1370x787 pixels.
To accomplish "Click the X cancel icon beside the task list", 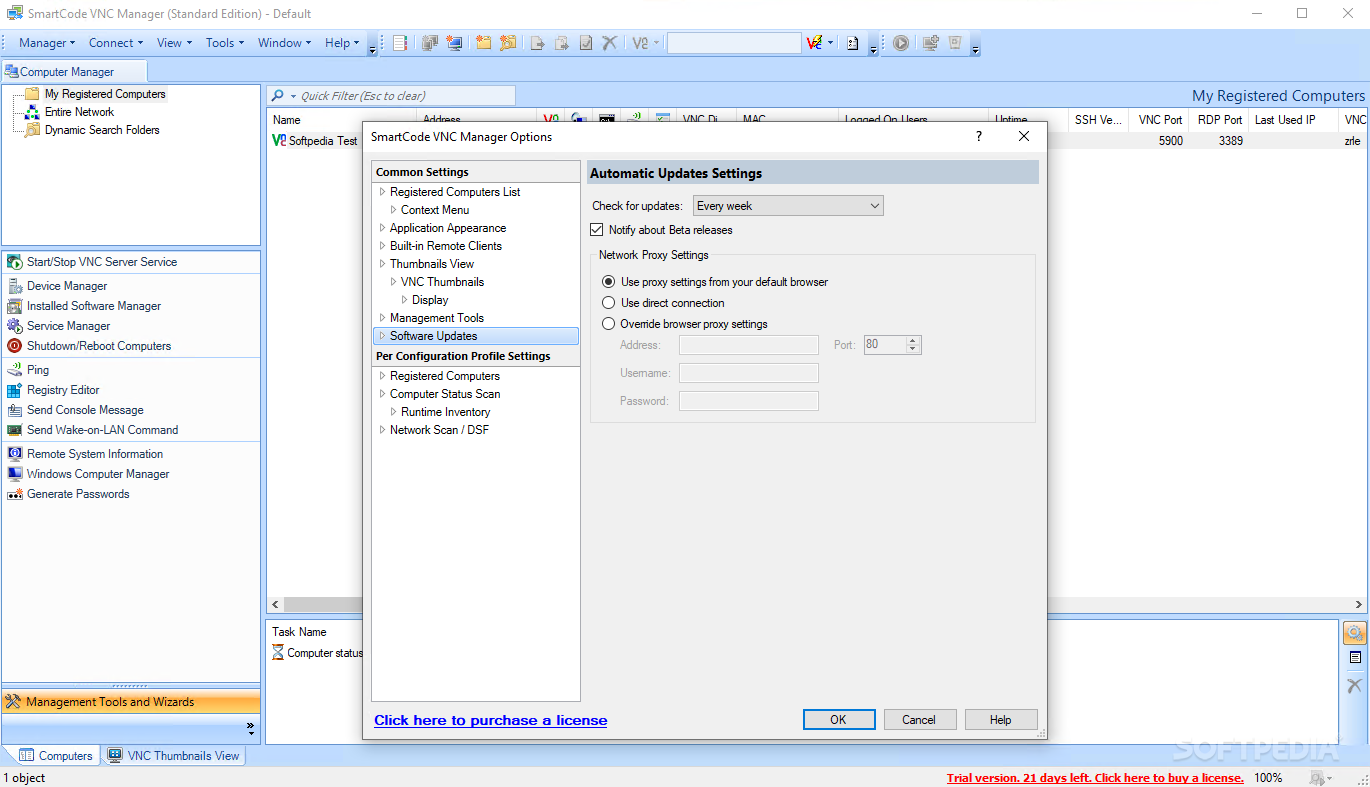I will point(1355,686).
